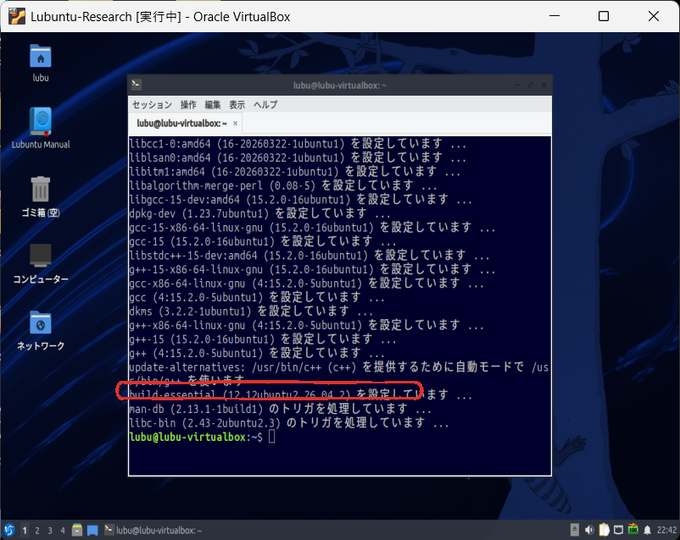Screen dimensions: 680x540
Task: Click the removable media tray icon
Action: [x=574, y=530]
